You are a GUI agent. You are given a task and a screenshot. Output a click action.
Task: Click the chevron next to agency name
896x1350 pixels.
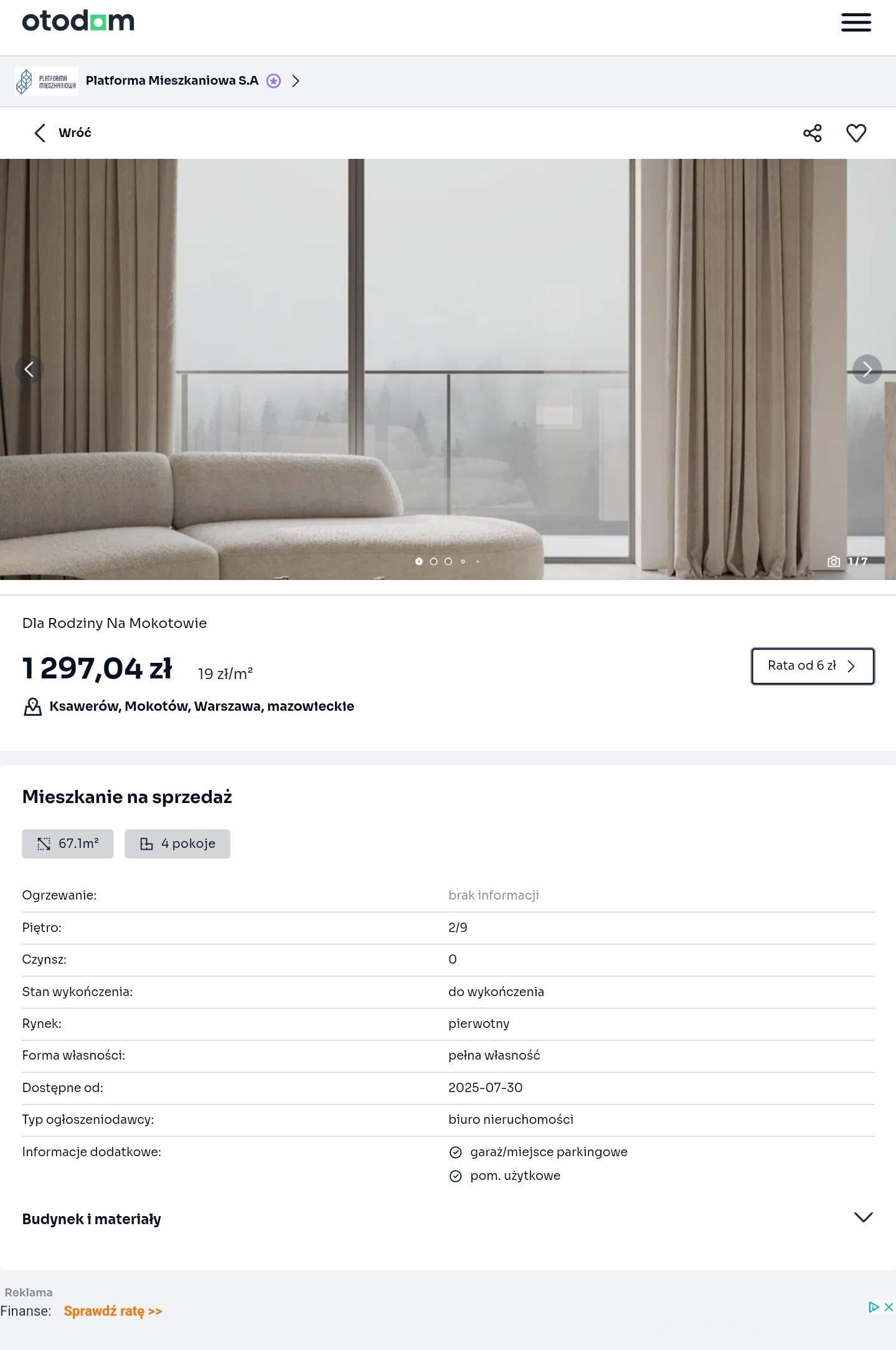[x=296, y=81]
